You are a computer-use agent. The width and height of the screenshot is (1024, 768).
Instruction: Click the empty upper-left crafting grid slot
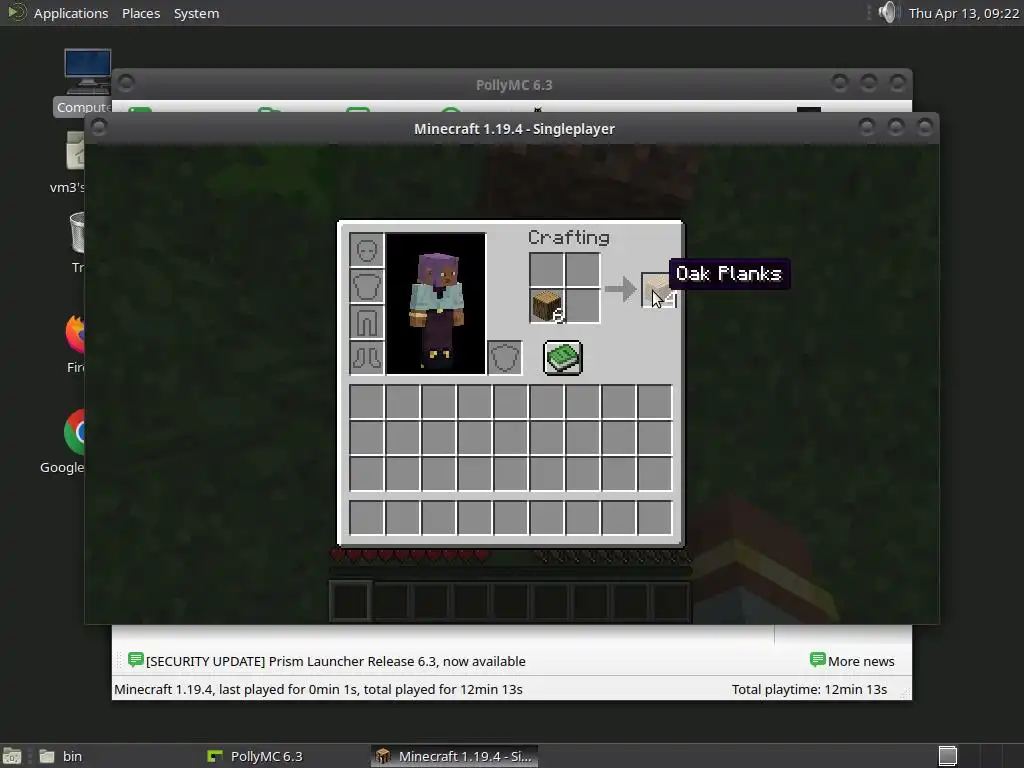[547, 270]
